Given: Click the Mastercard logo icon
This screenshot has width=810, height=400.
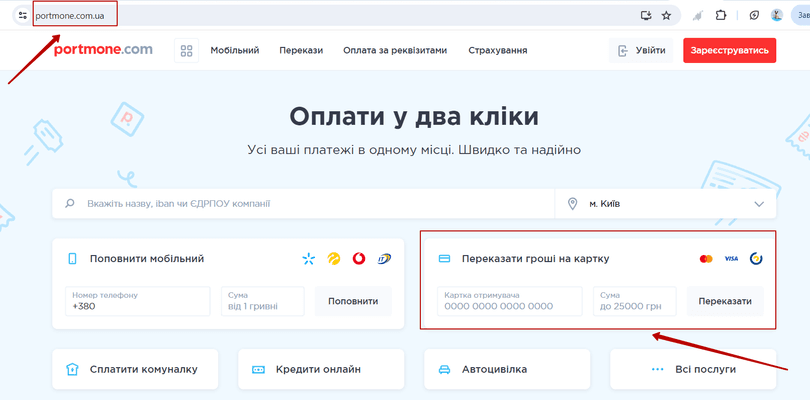Looking at the screenshot, I should [706, 258].
